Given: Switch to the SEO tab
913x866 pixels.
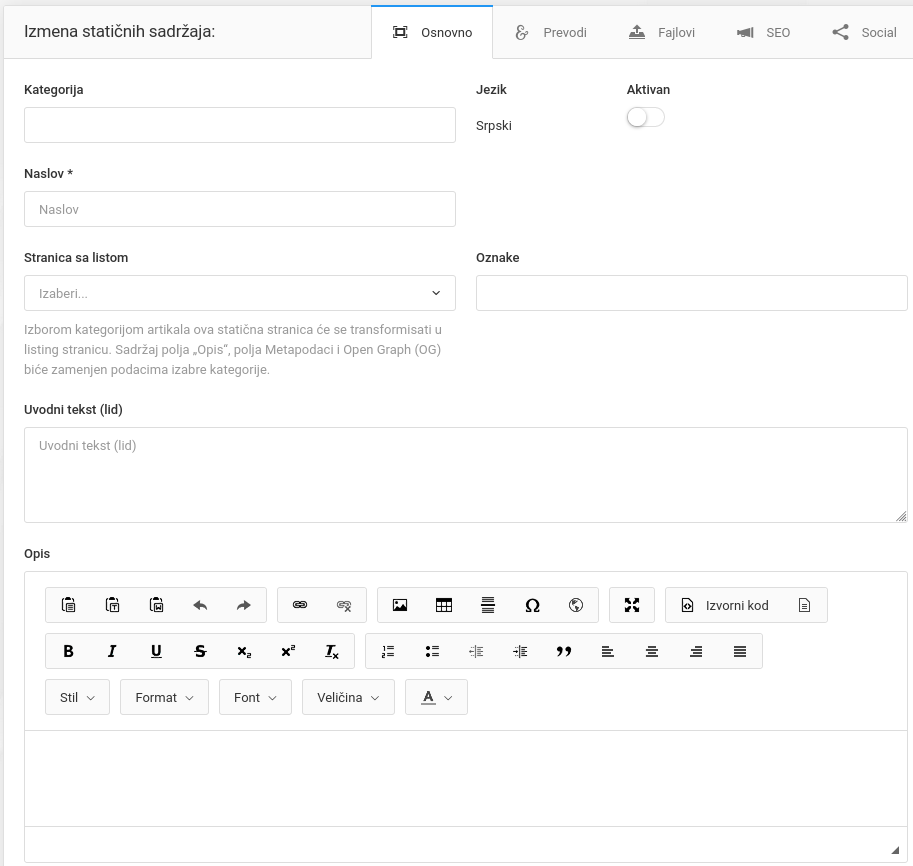Looking at the screenshot, I should 763,32.
